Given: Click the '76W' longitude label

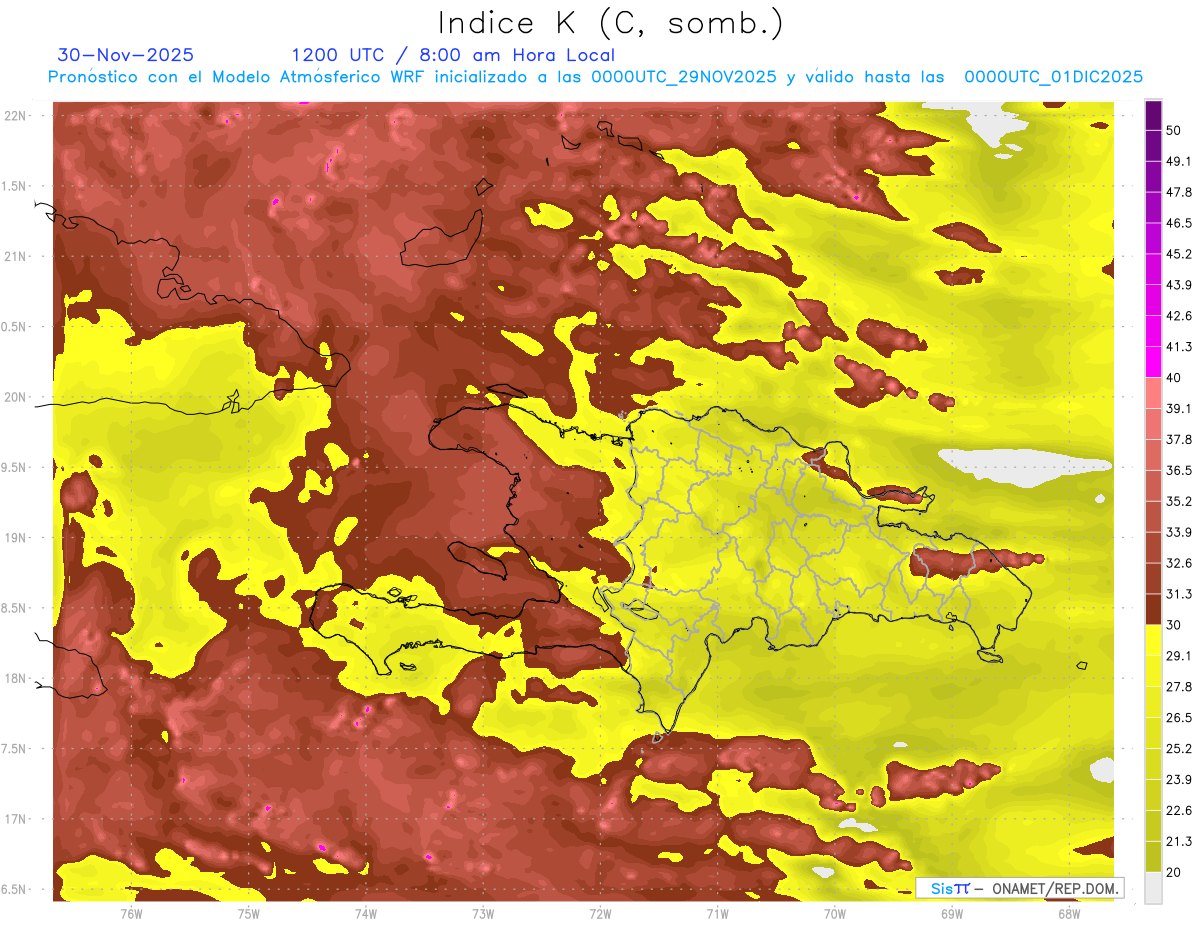Looking at the screenshot, I should 131,914.
